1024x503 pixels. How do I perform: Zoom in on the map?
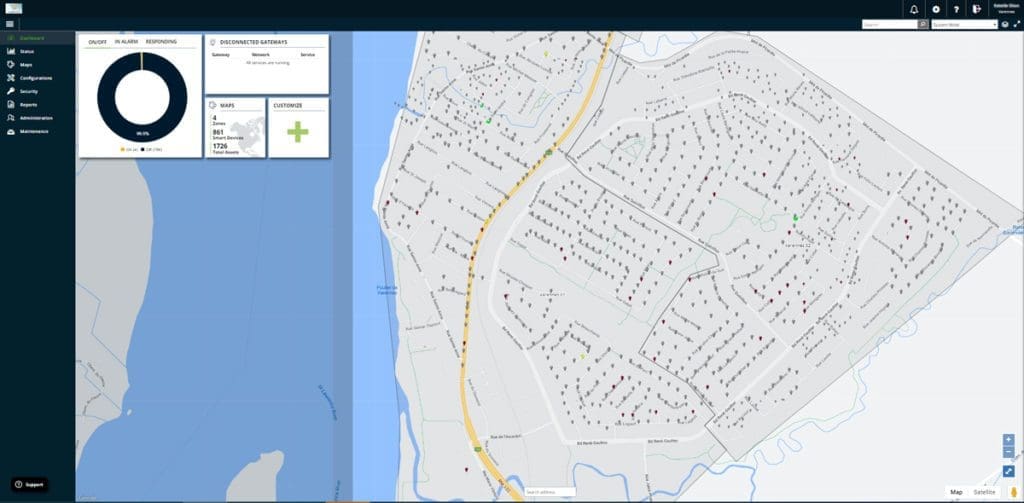(x=1008, y=439)
